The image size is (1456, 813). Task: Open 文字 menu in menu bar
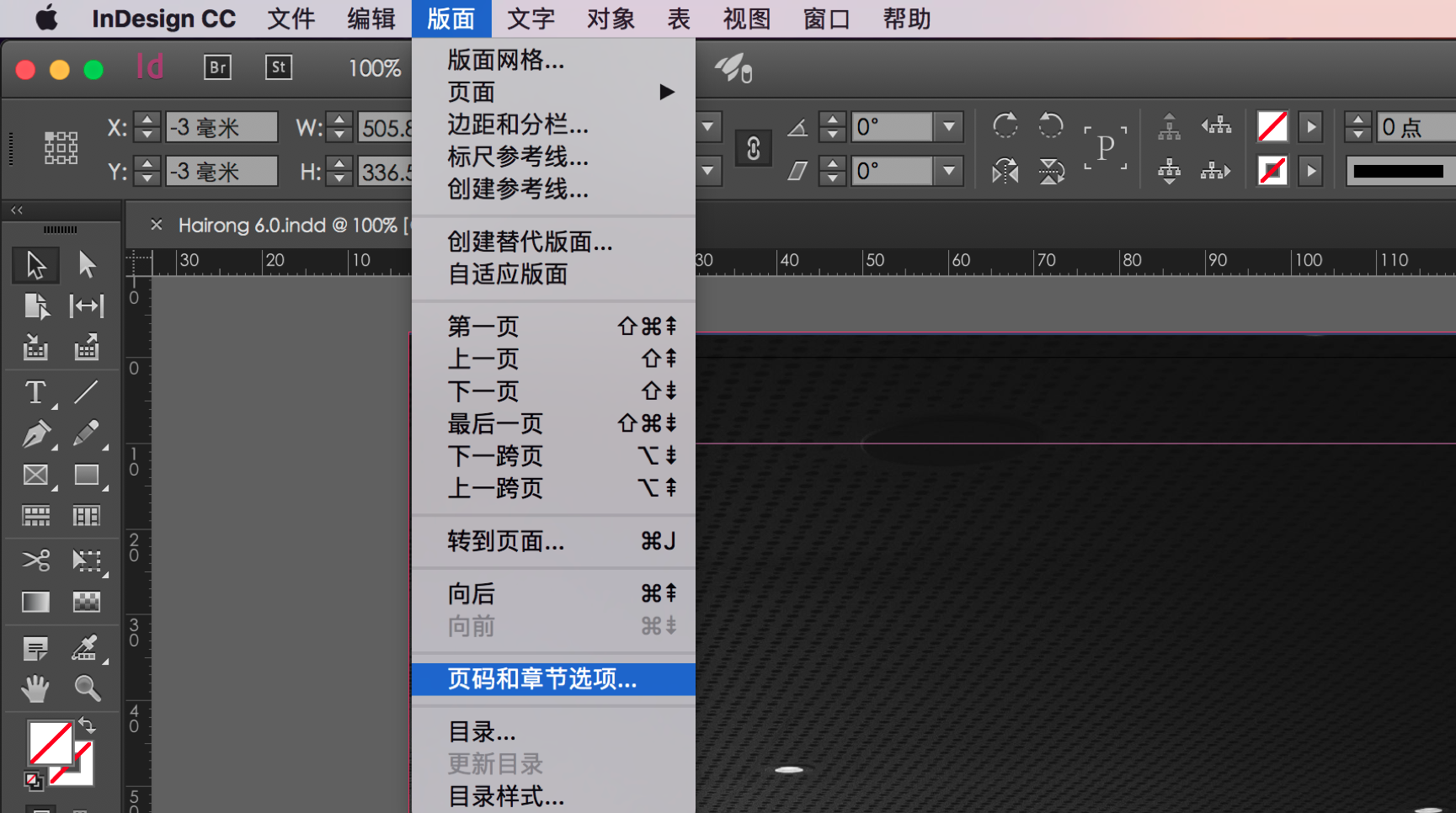531,19
